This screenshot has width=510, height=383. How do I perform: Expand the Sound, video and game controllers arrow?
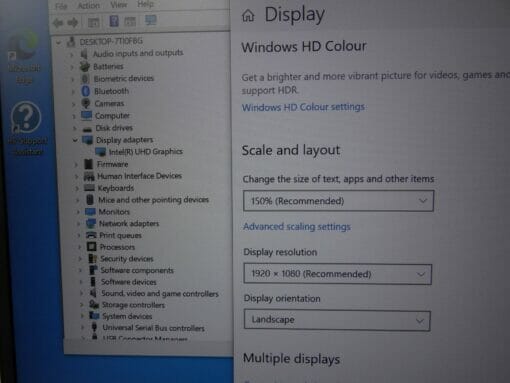click(x=82, y=293)
